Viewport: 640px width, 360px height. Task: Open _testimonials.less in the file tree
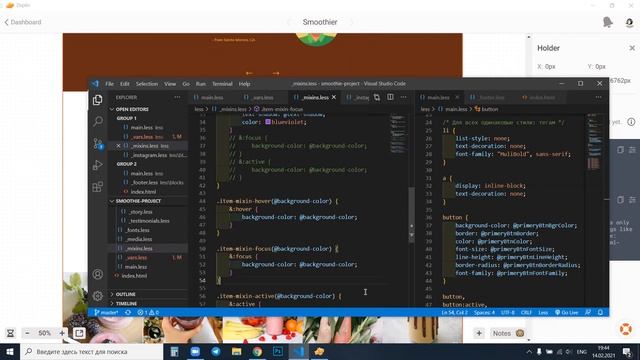click(x=149, y=221)
